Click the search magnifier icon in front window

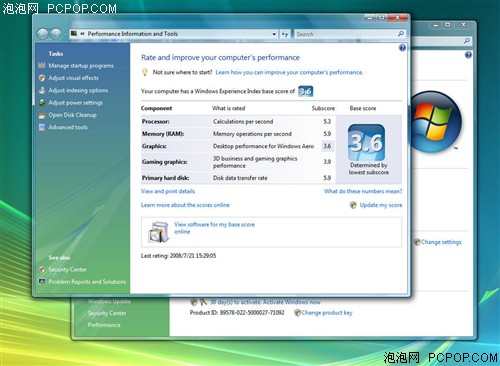[401, 34]
